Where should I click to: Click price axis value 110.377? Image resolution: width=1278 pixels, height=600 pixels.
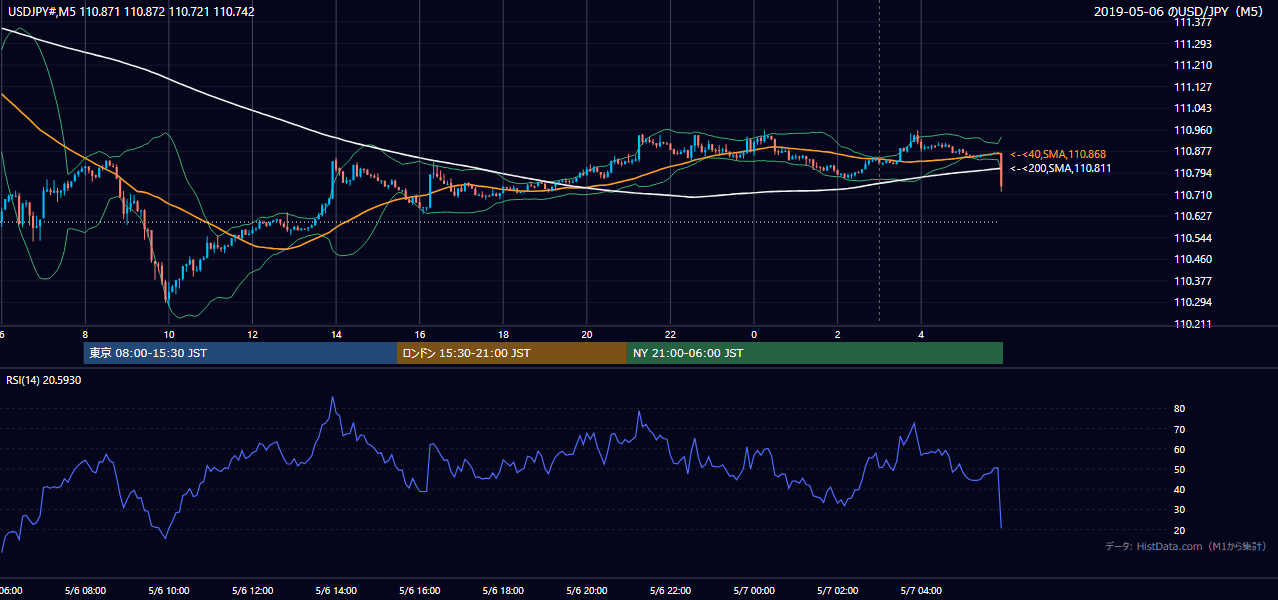(1193, 281)
